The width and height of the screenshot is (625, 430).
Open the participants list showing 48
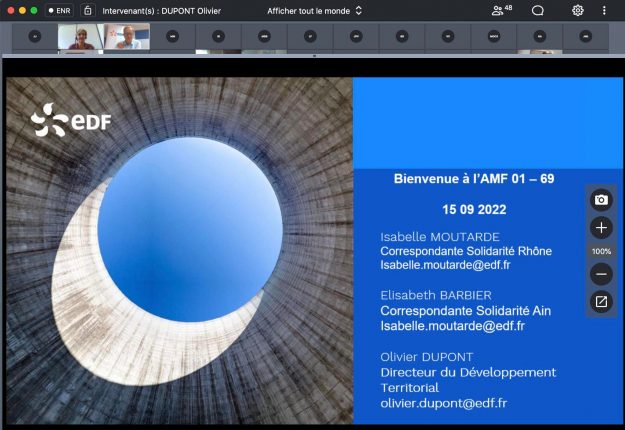click(501, 10)
